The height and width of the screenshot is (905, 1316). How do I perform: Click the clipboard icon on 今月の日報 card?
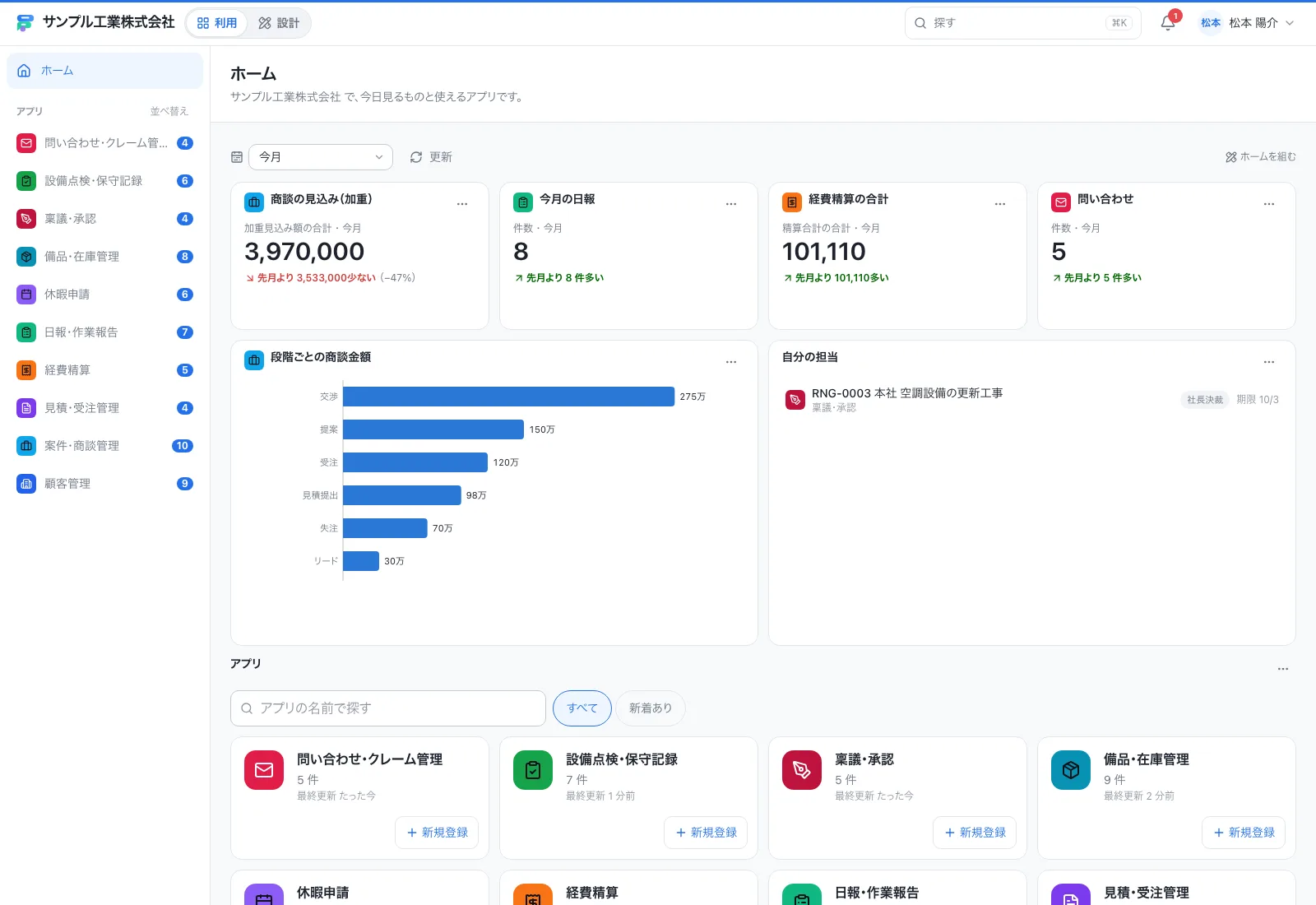(x=523, y=202)
